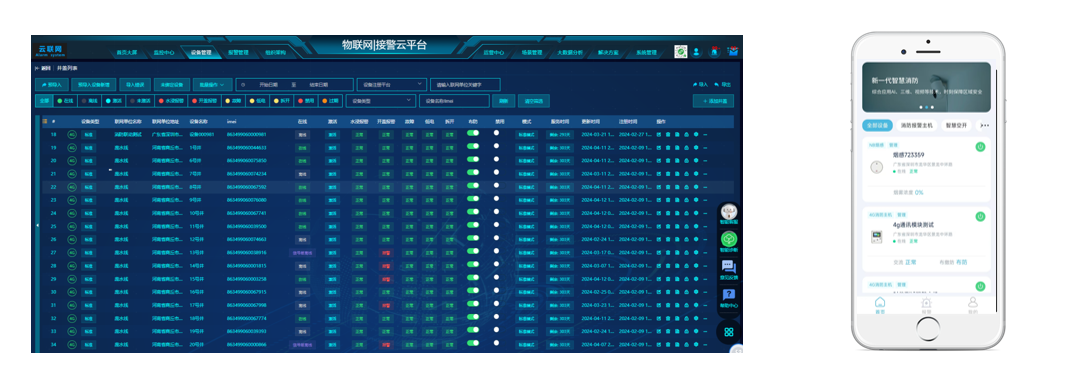The image size is (1068, 383).
Task: Switch to the 大数据分析 tab
Action: tap(570, 52)
